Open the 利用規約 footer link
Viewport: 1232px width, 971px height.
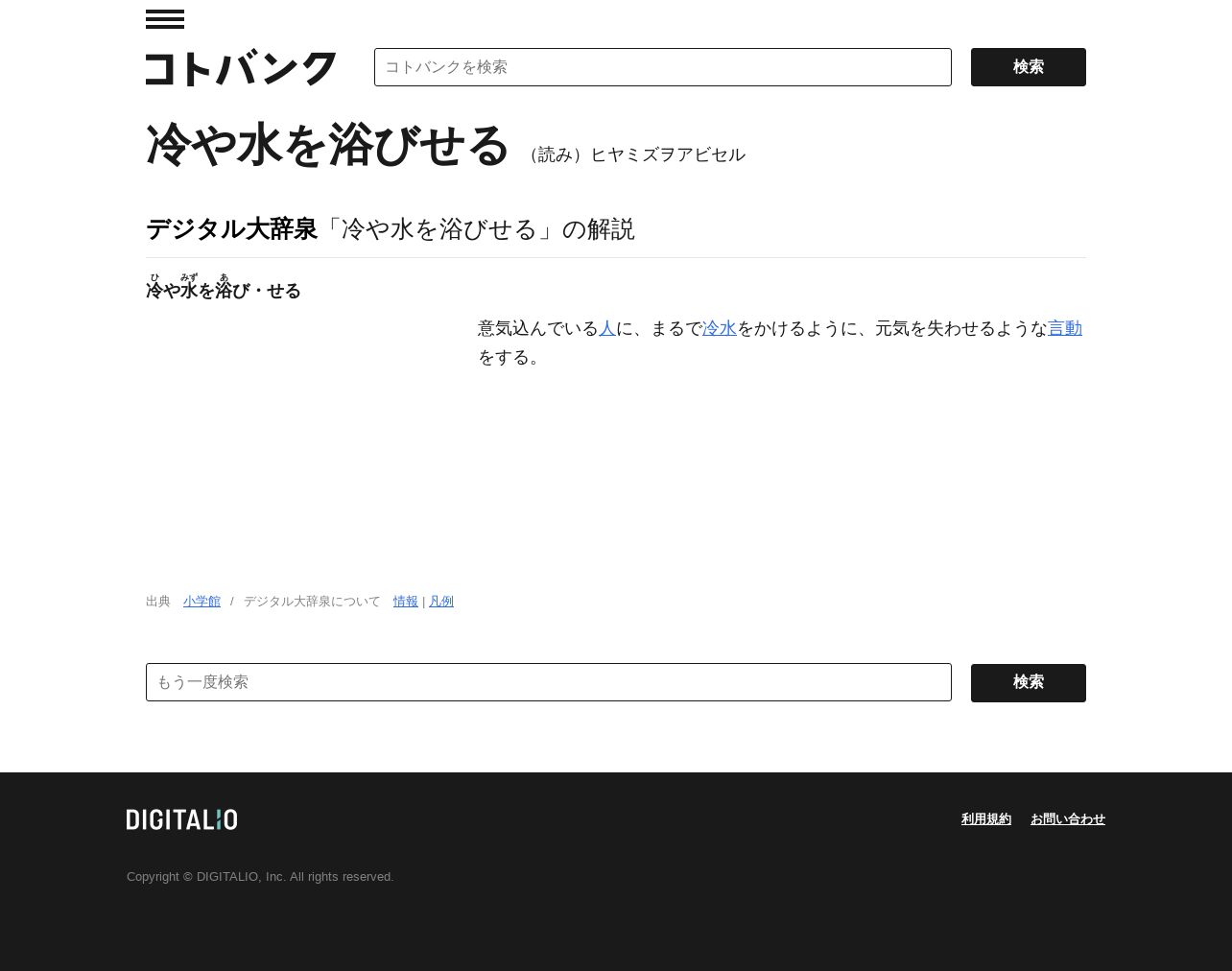coord(986,818)
